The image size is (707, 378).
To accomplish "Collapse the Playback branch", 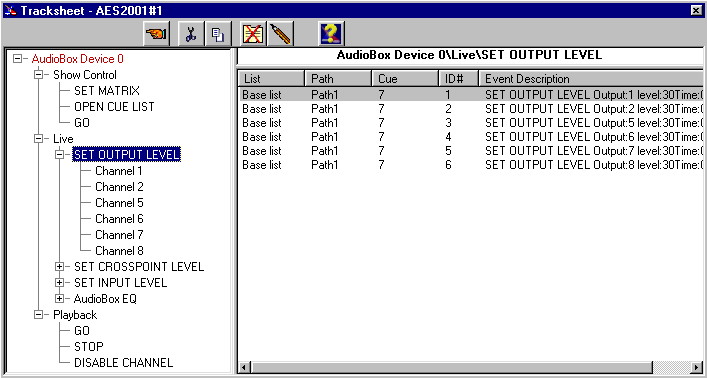I will (38, 315).
